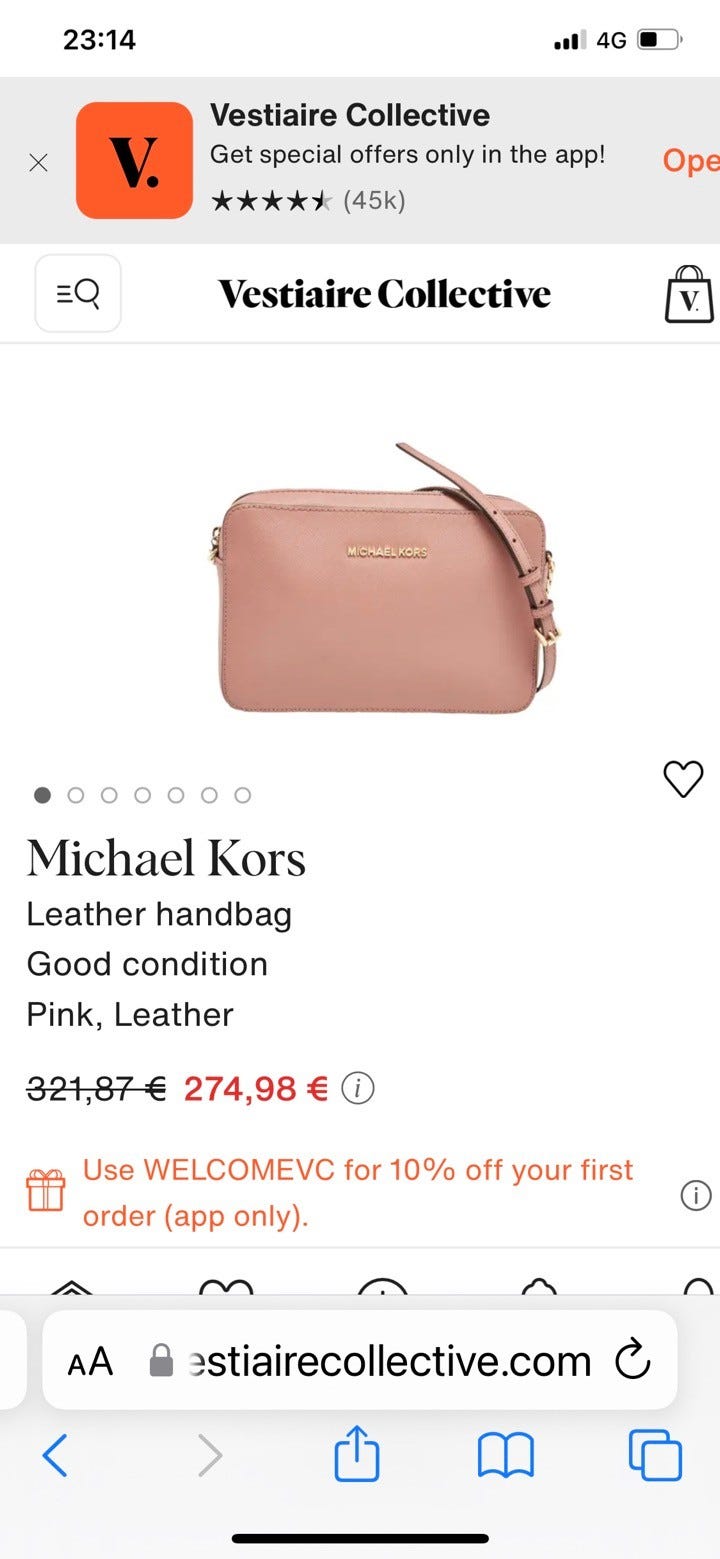Select the second image pagination dot
720x1559 pixels.
[x=76, y=795]
